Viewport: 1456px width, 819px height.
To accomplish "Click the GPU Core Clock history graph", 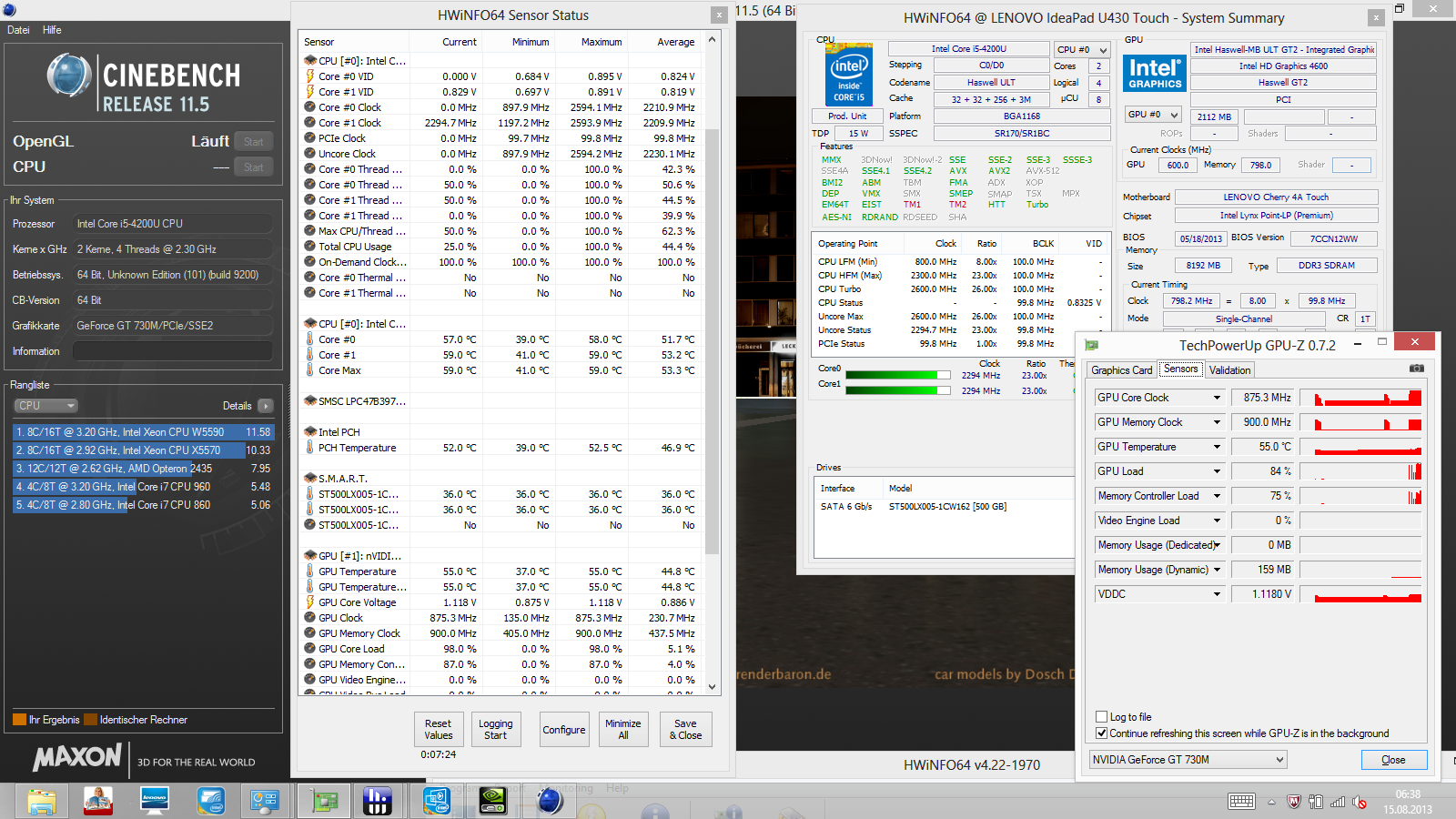I will pyautogui.click(x=1360, y=398).
